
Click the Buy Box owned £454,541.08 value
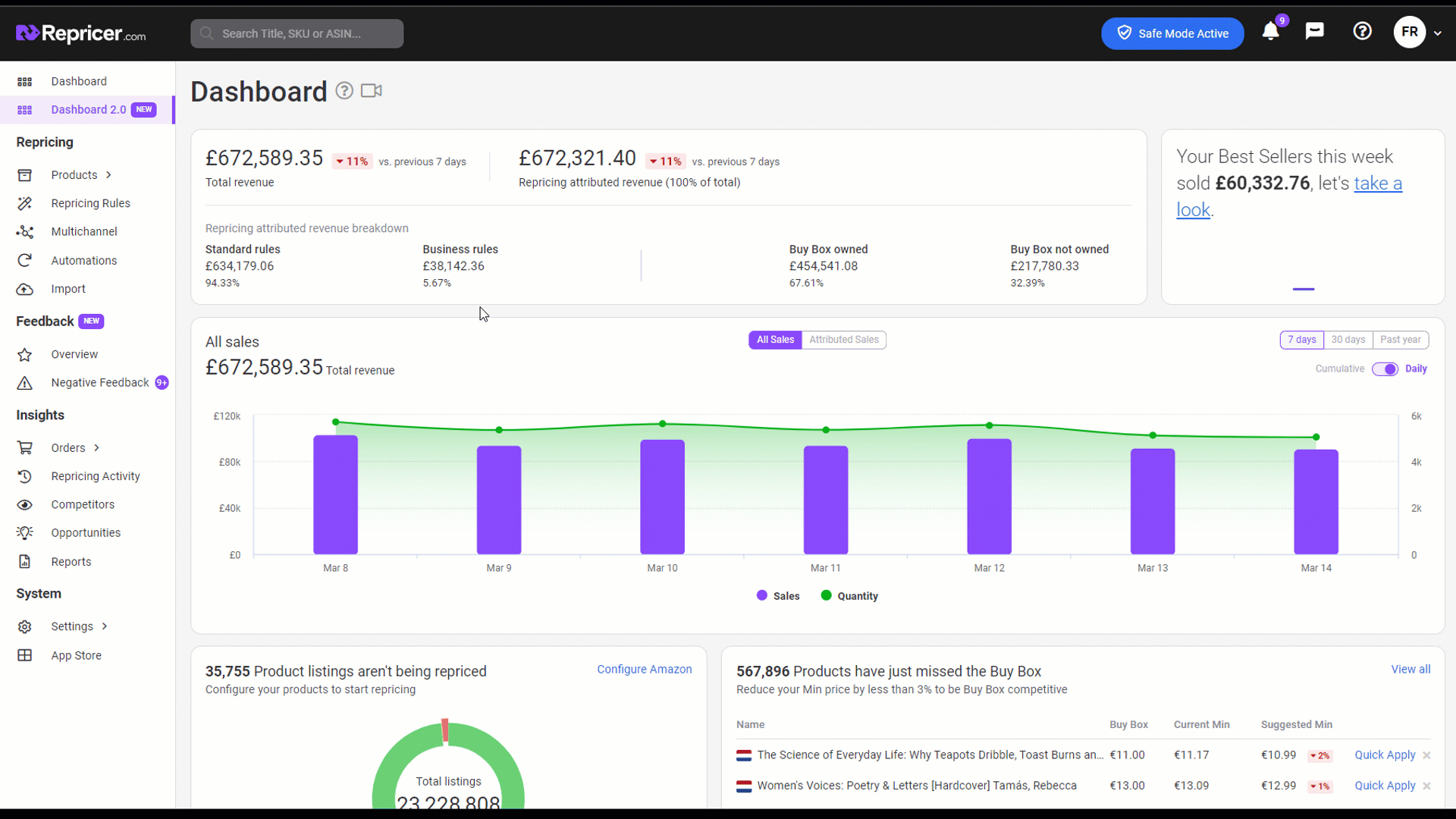(x=824, y=266)
